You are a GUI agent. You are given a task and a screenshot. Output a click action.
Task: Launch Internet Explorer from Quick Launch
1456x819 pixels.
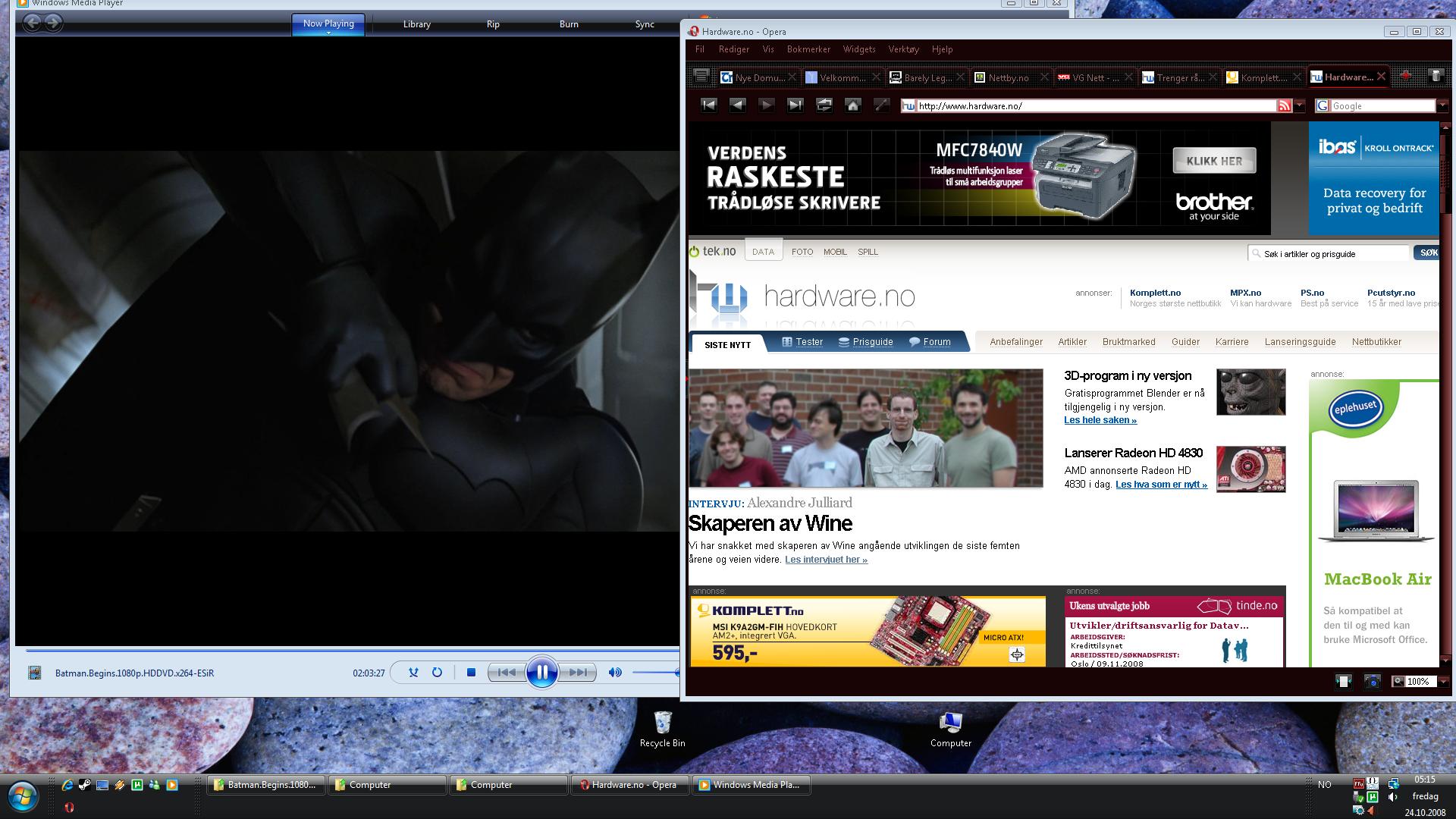[x=67, y=785]
